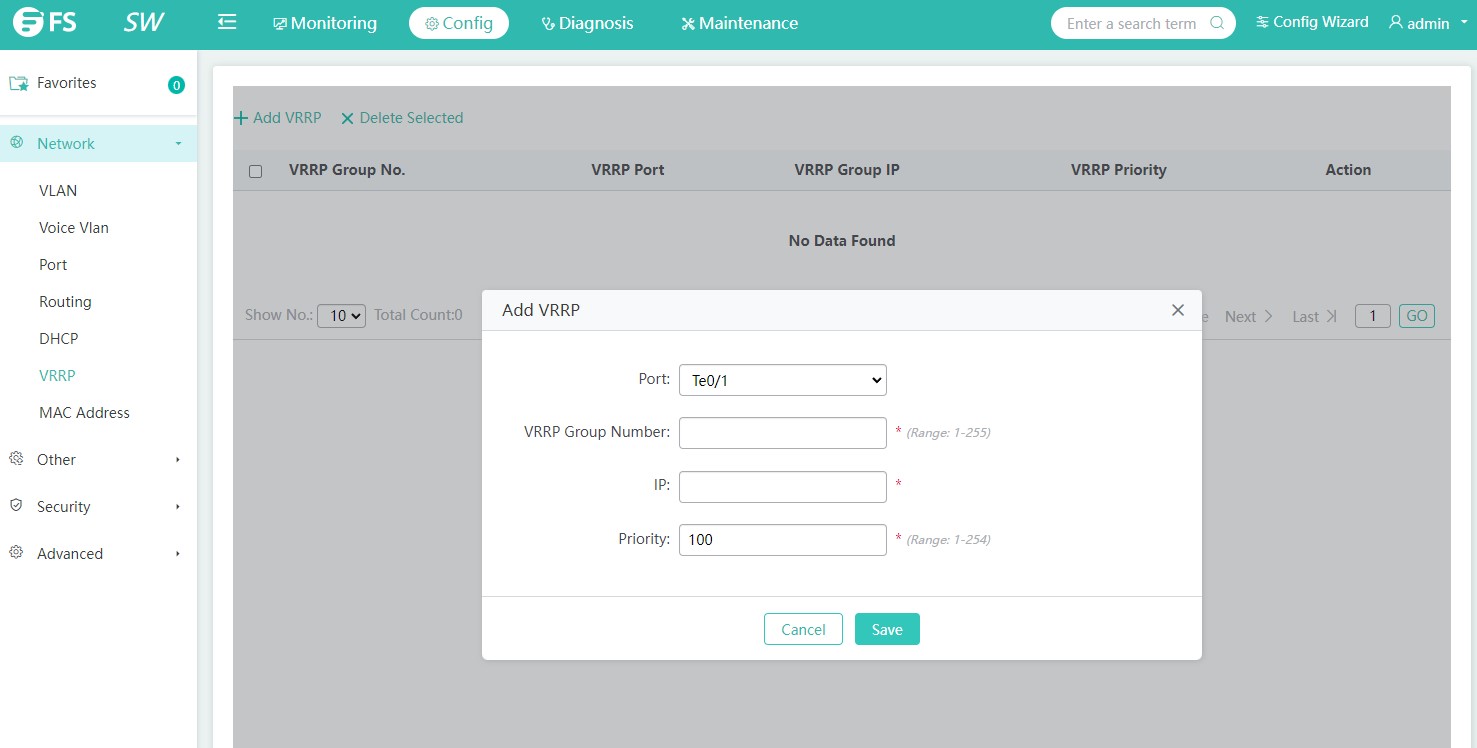Expand the Security section arrow
This screenshot has width=1477, height=748.
click(x=178, y=507)
